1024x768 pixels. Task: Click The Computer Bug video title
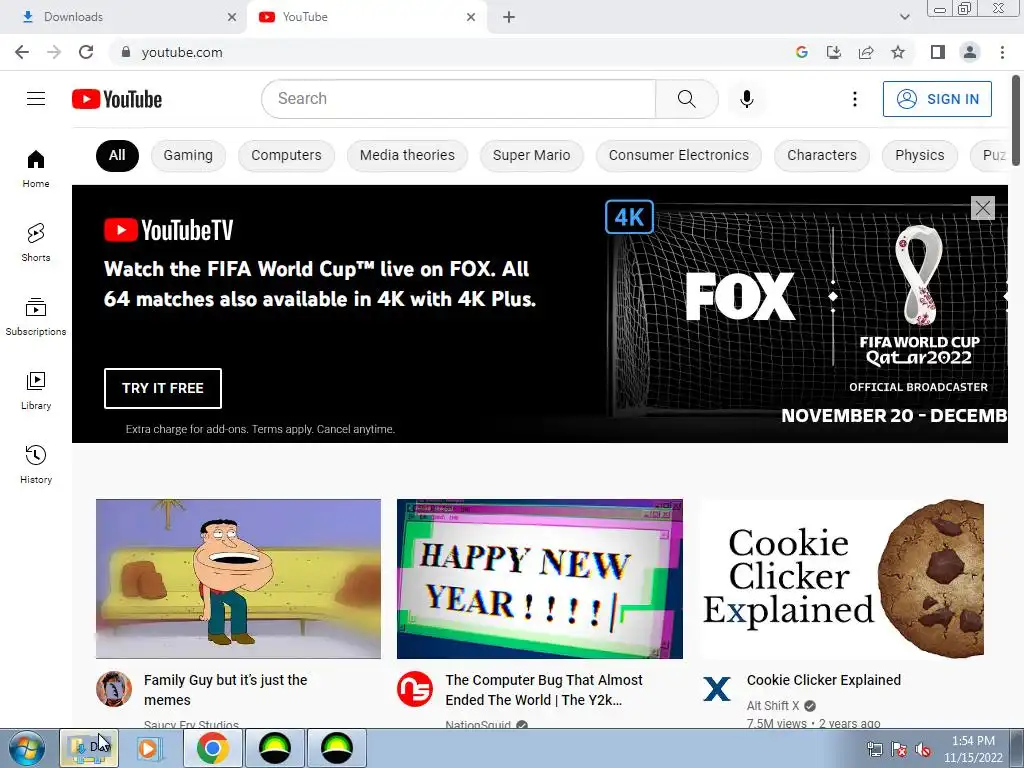tap(544, 690)
